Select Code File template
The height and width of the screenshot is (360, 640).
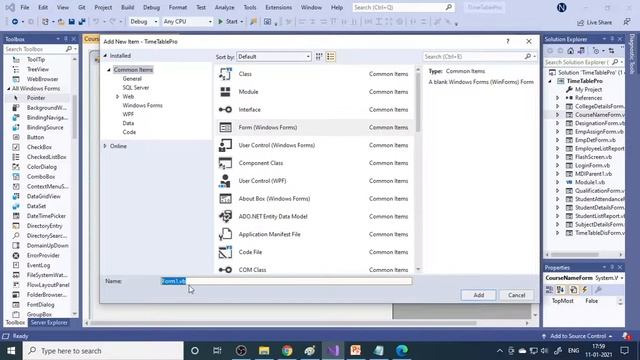(314, 252)
